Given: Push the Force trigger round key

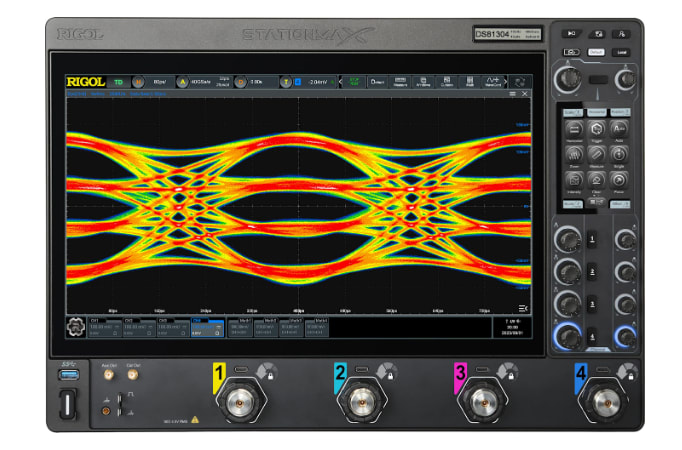Looking at the screenshot, I should tap(618, 180).
